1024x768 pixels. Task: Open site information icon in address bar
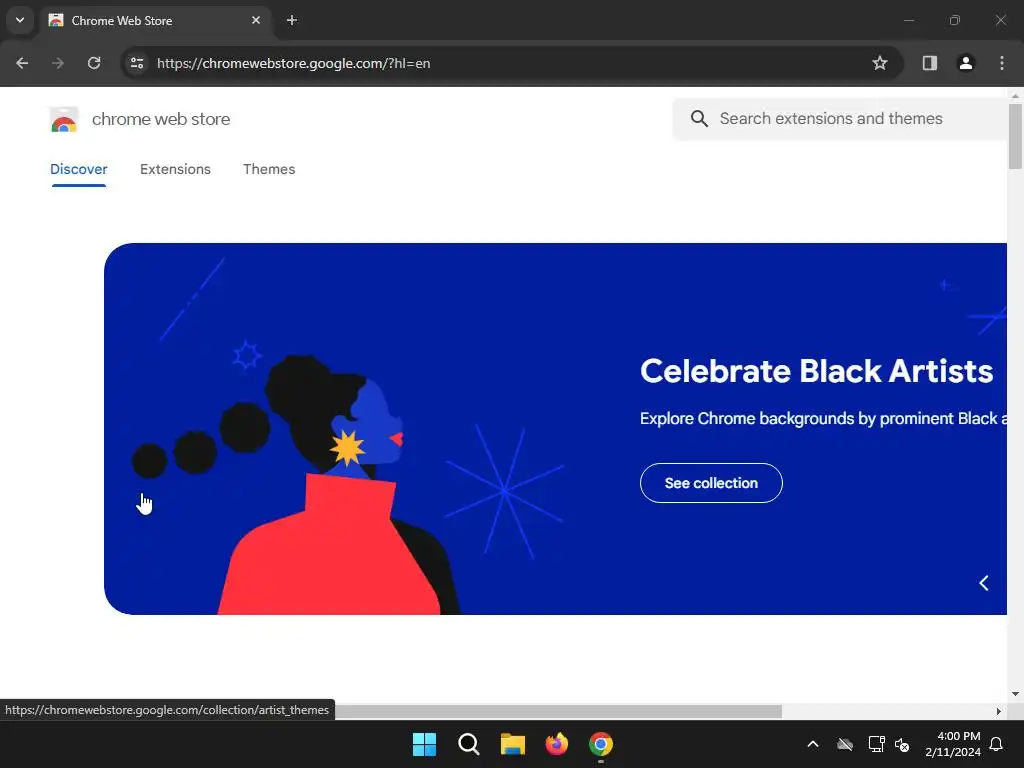136,63
